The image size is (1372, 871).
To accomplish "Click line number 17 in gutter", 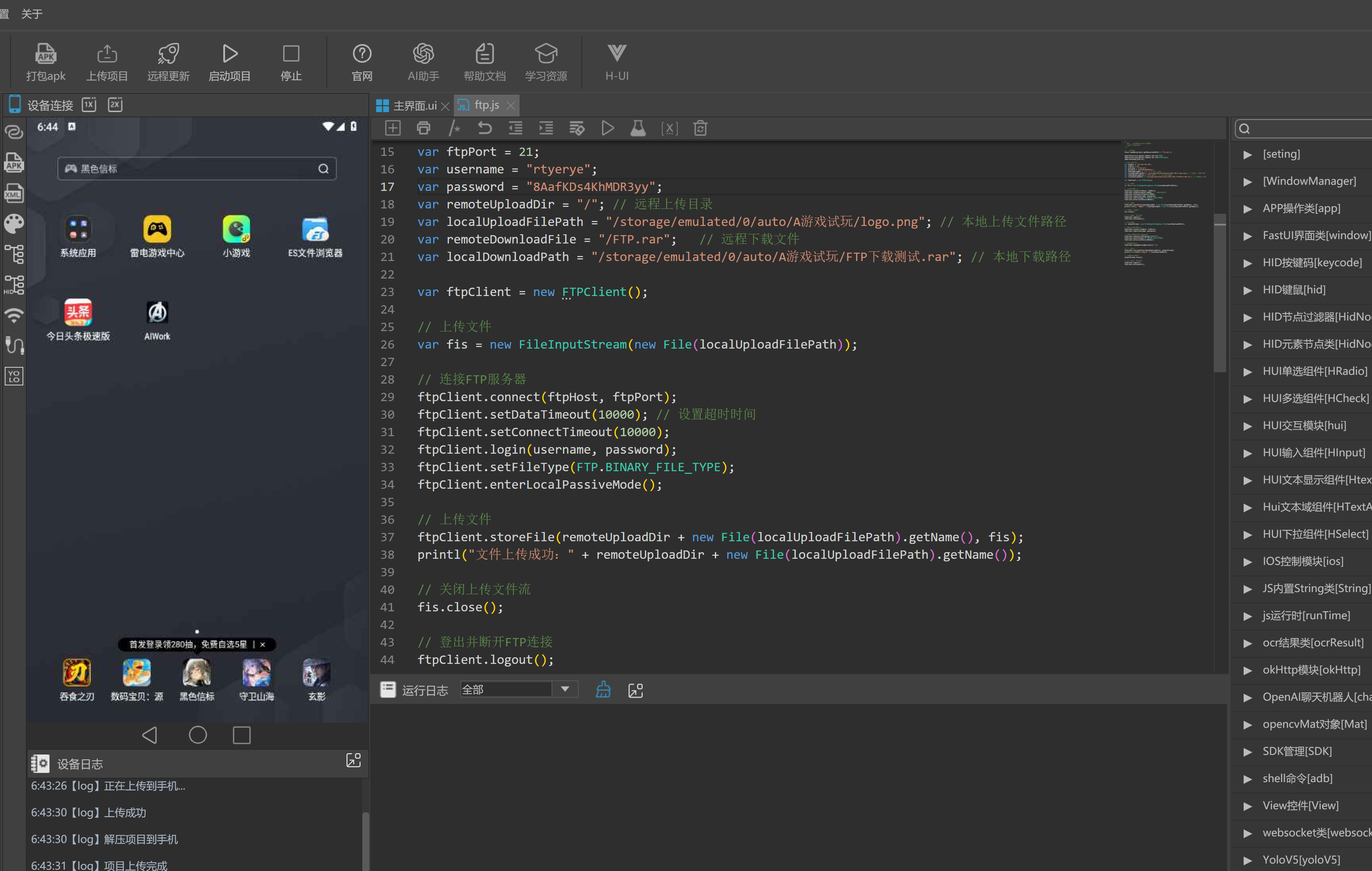I will click(387, 187).
